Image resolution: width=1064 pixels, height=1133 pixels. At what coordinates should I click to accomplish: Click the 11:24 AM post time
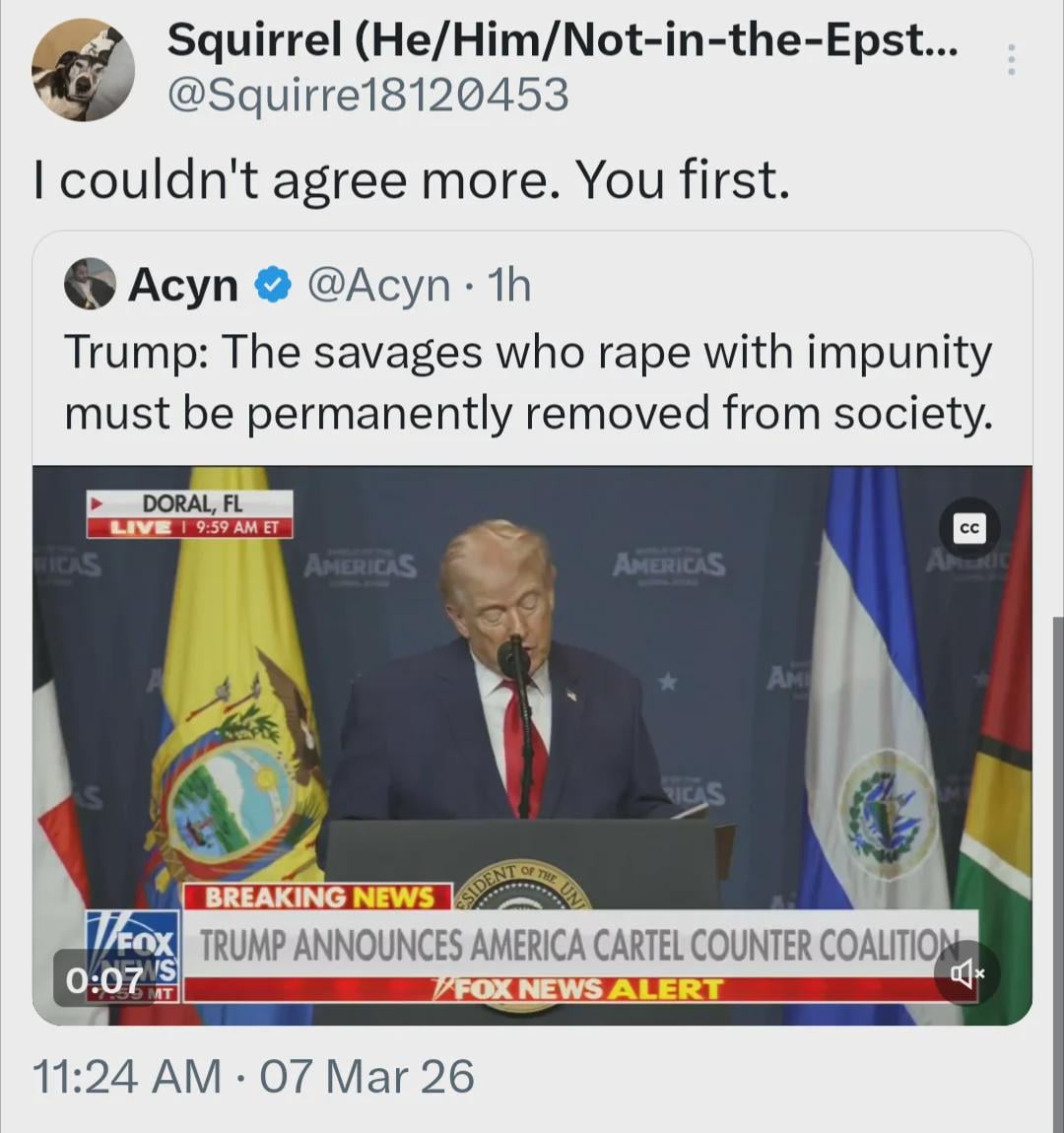(x=127, y=1077)
